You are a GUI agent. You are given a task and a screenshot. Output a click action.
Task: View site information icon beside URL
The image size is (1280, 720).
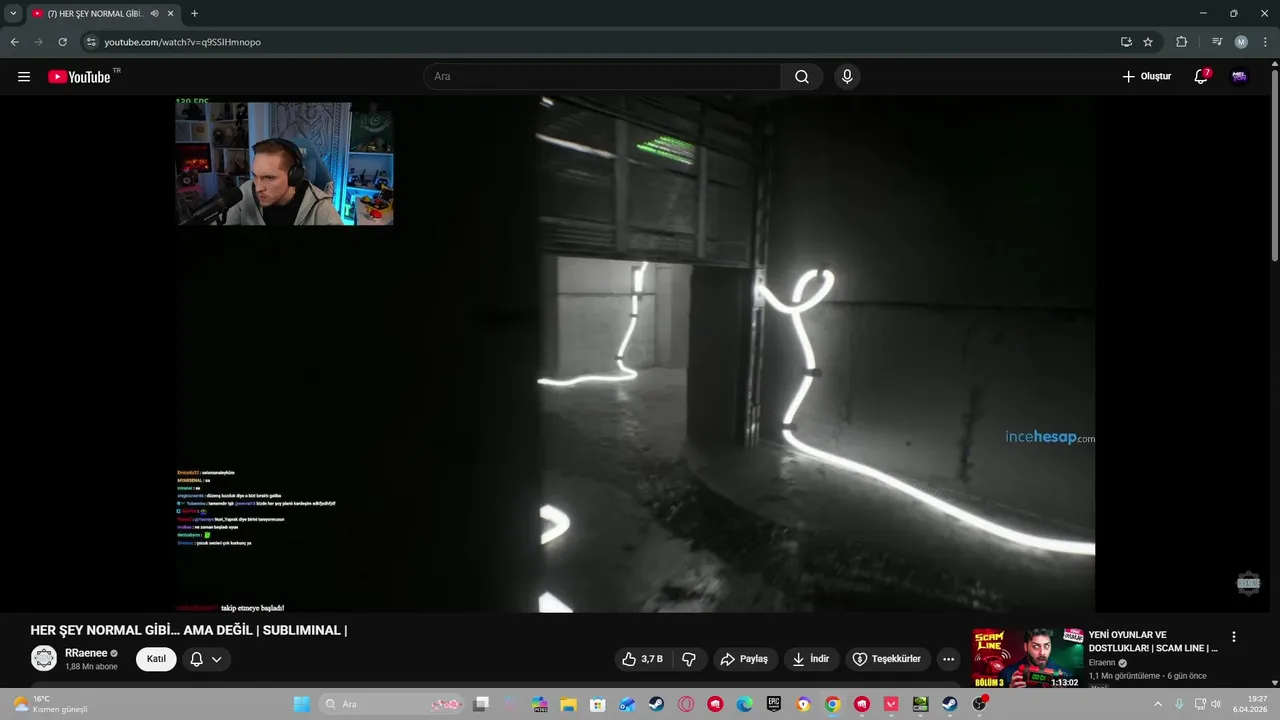[91, 42]
